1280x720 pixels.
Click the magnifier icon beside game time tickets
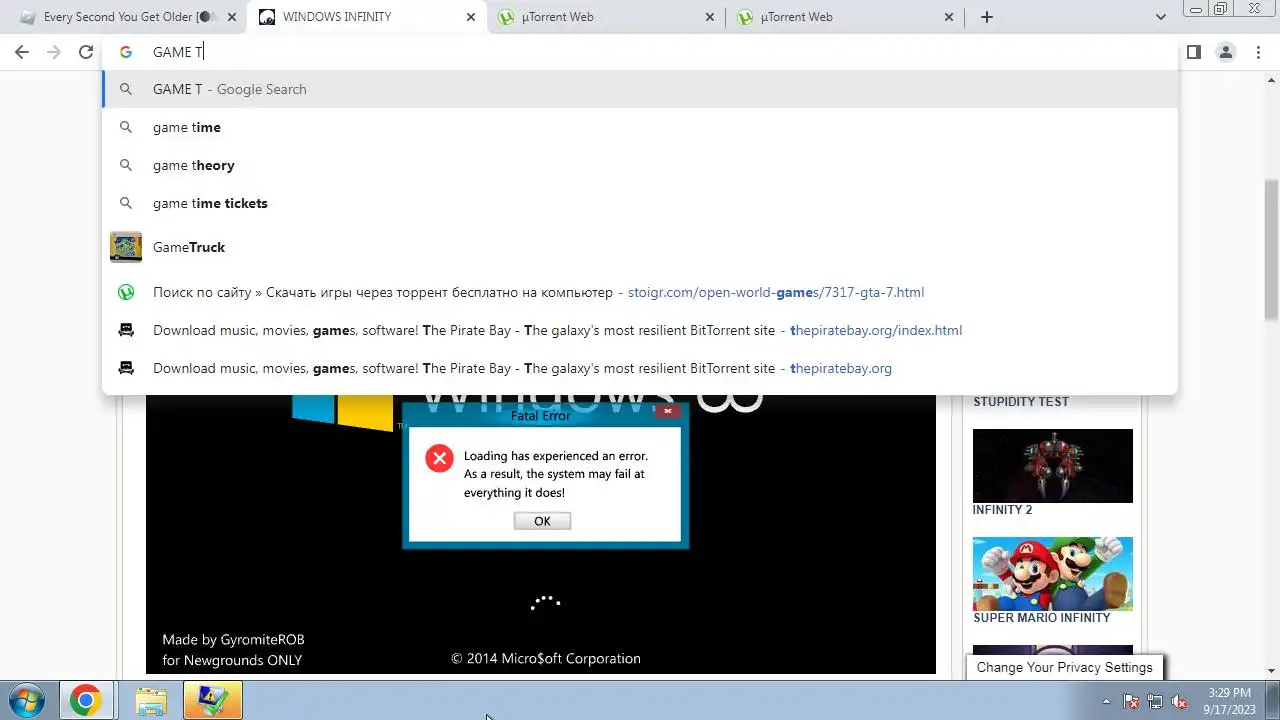tap(126, 203)
